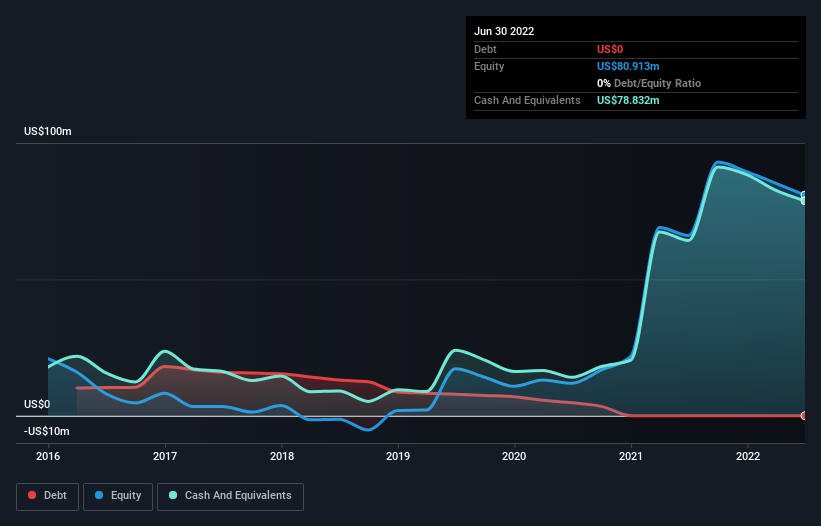Viewport: 821px width, 526px height.
Task: Click the blue Equity legend dot
Action: click(99, 495)
